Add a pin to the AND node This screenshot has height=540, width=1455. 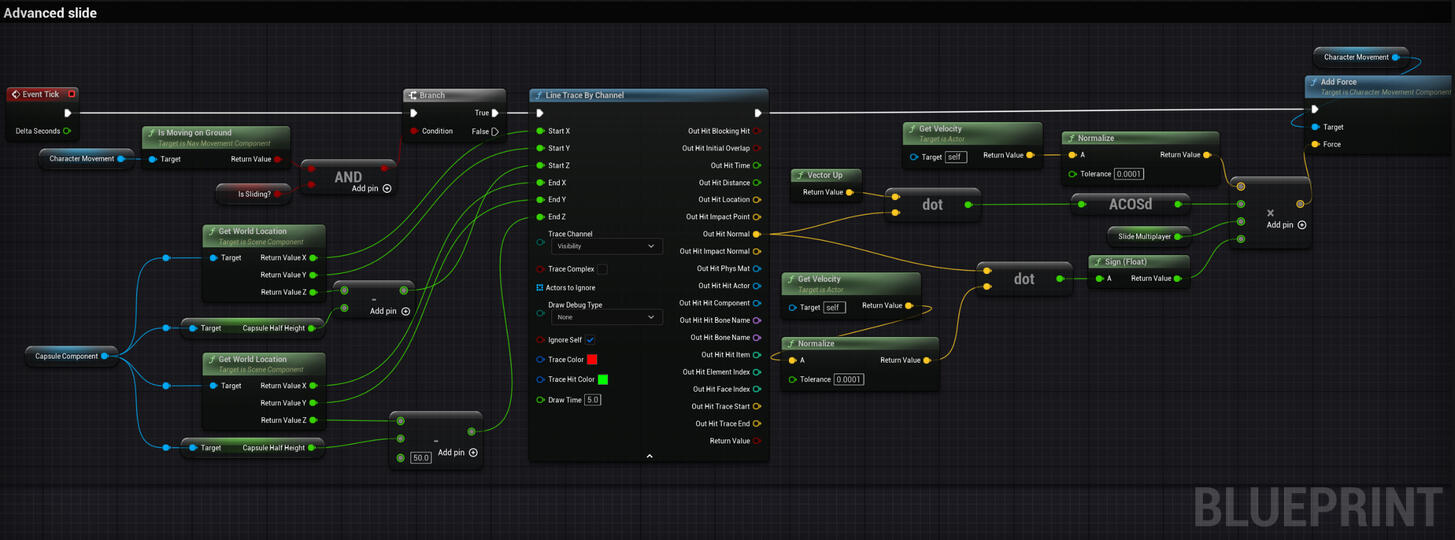tap(386, 188)
